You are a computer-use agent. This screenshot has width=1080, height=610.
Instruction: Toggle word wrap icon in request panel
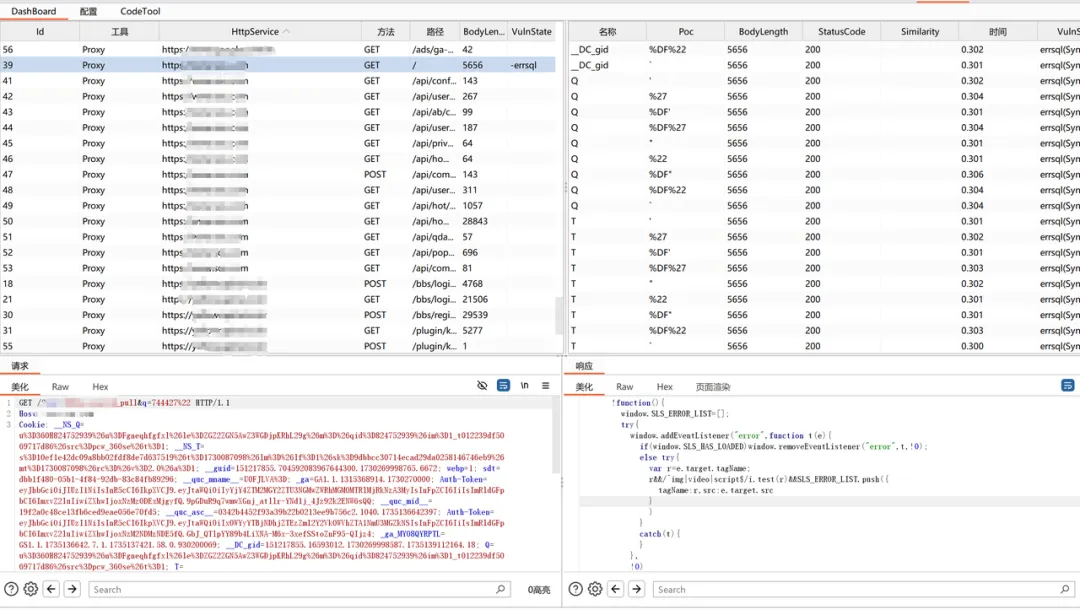tap(504, 386)
